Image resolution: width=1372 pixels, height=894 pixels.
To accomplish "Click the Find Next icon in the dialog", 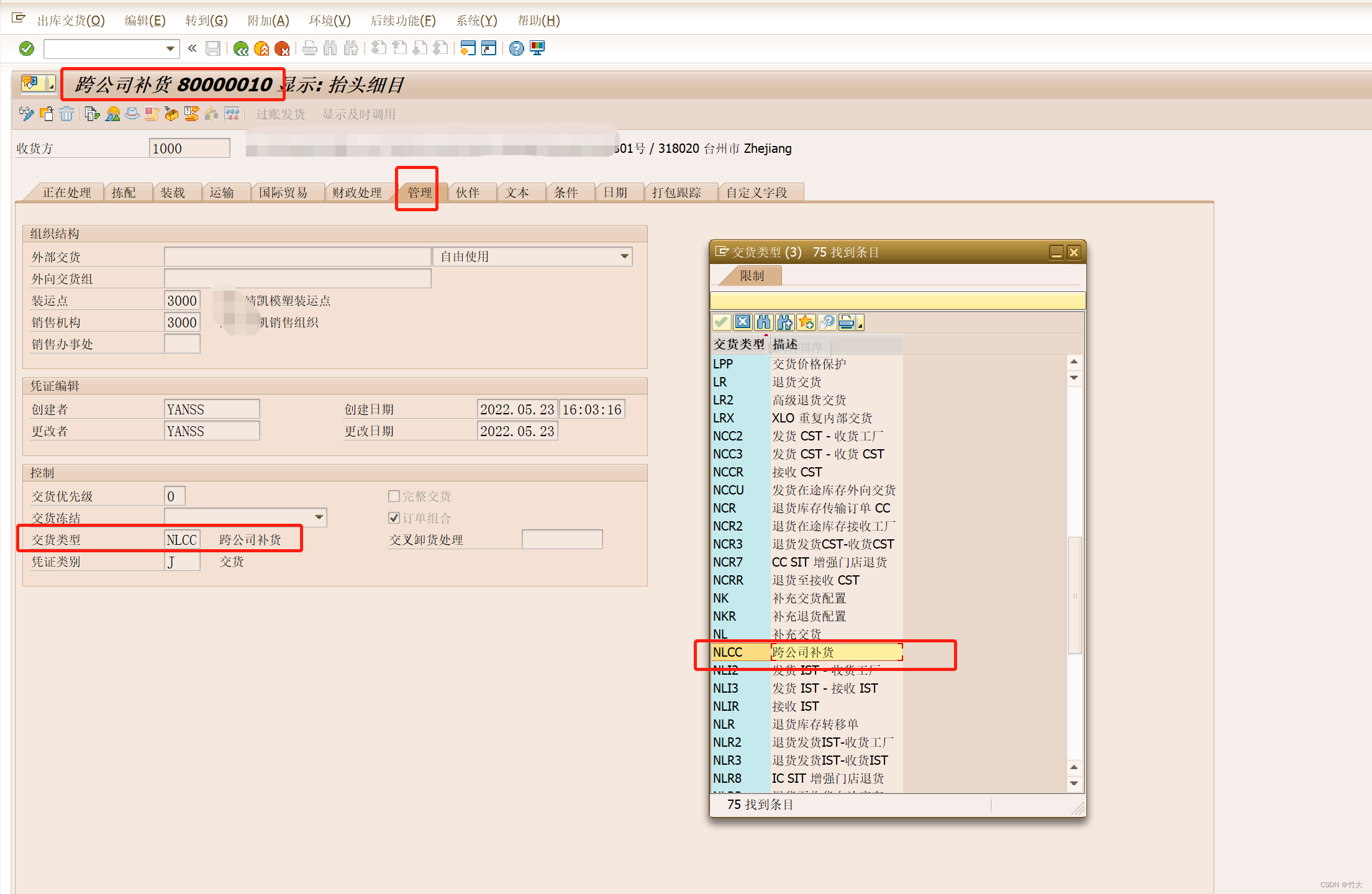I will click(784, 322).
